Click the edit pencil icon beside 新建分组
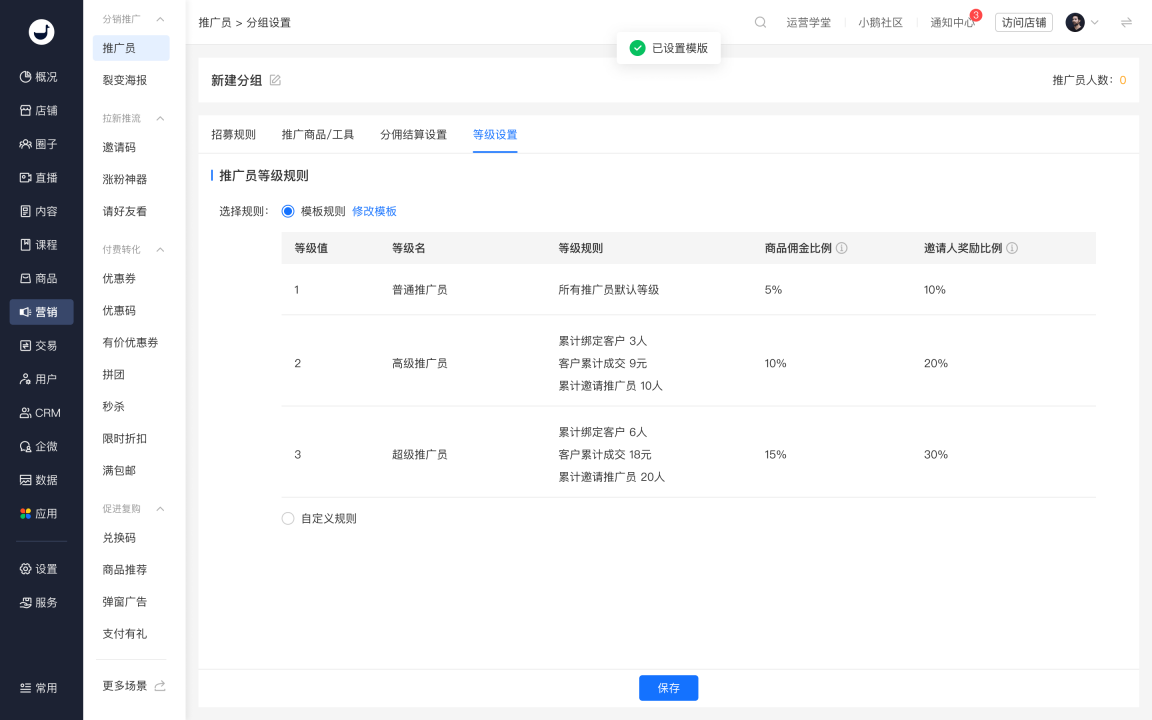 click(x=276, y=80)
